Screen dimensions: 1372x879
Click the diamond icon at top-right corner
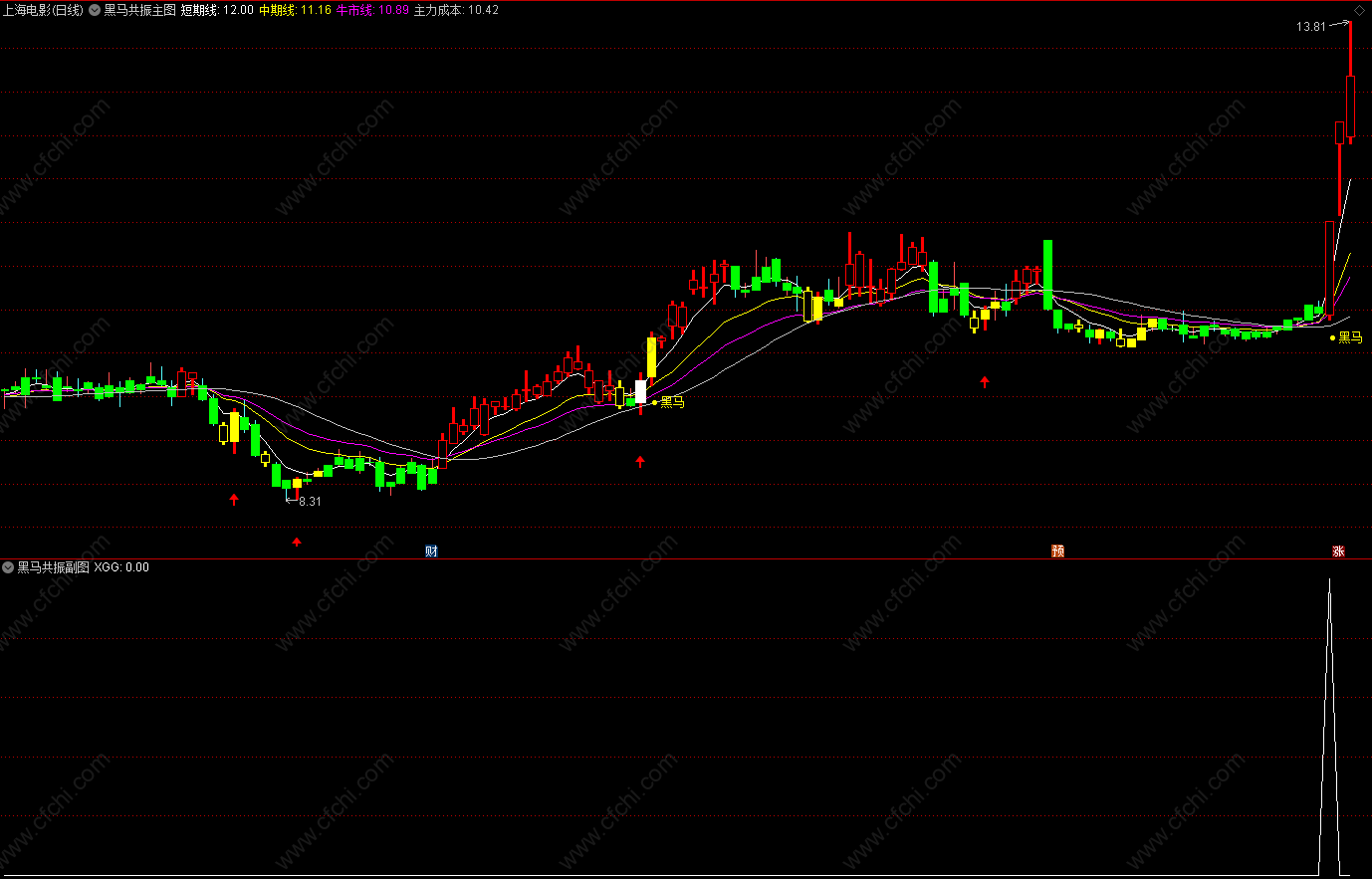(1359, 10)
